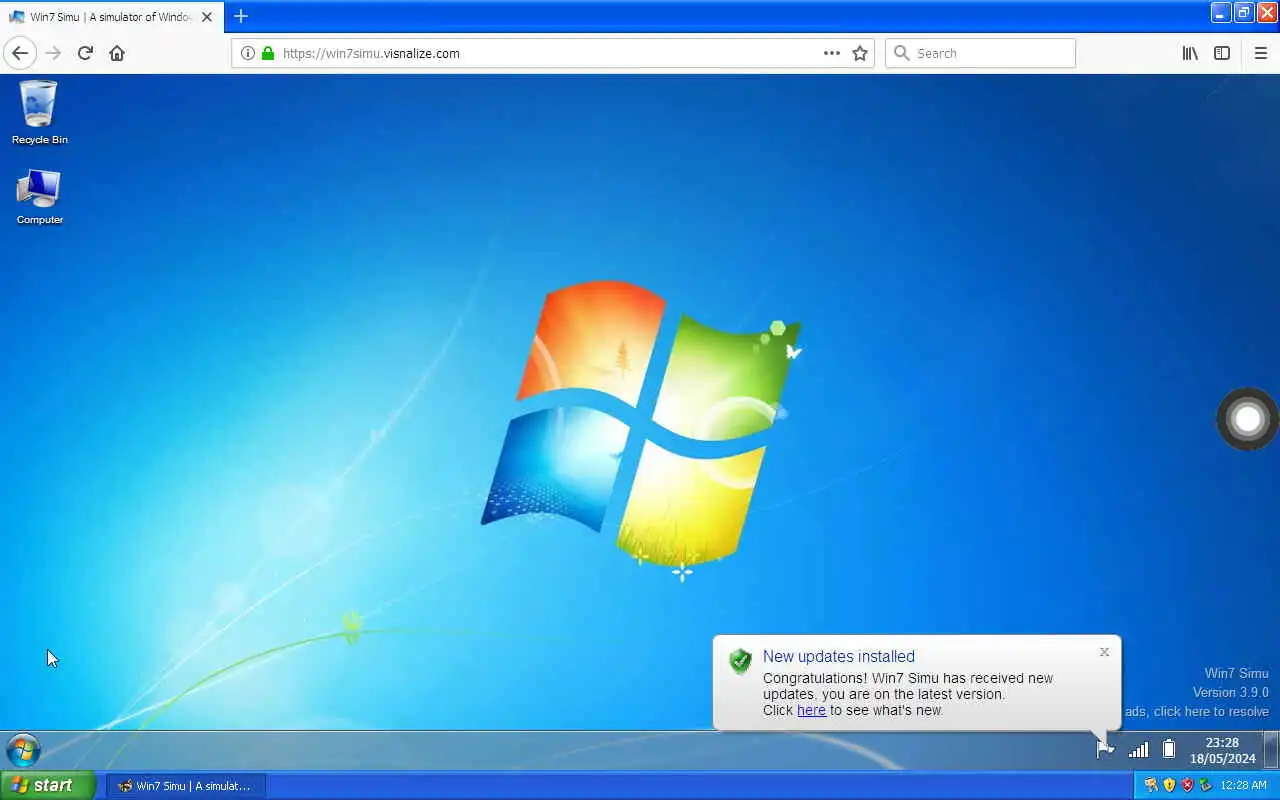1280x800 pixels.
Task: Click the Action Center flag icon
Action: tap(1105, 749)
